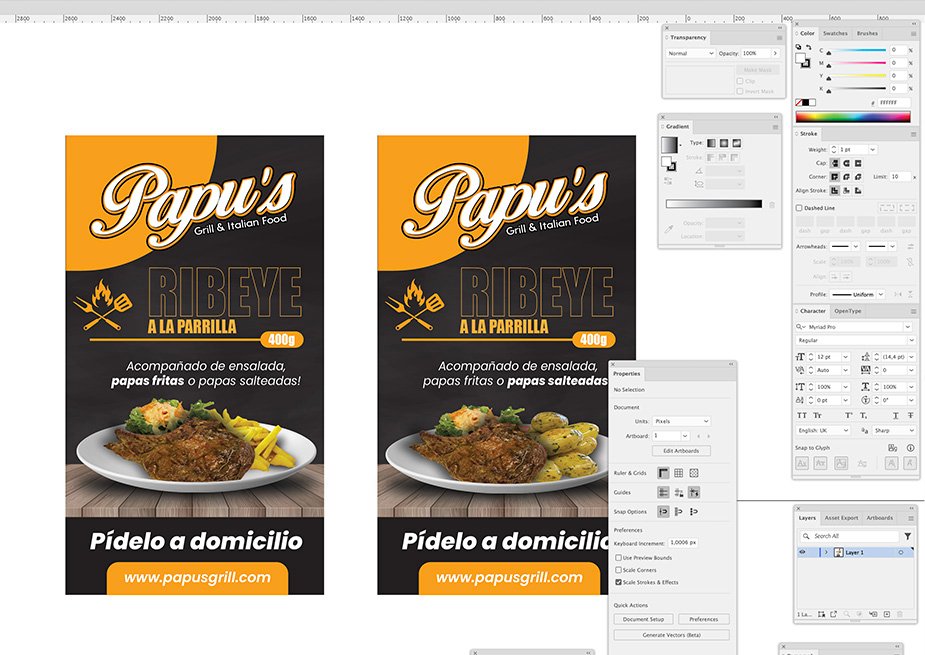The image size is (925, 655).
Task: Open the Units dropdown set to Pixels
Action: (x=681, y=422)
